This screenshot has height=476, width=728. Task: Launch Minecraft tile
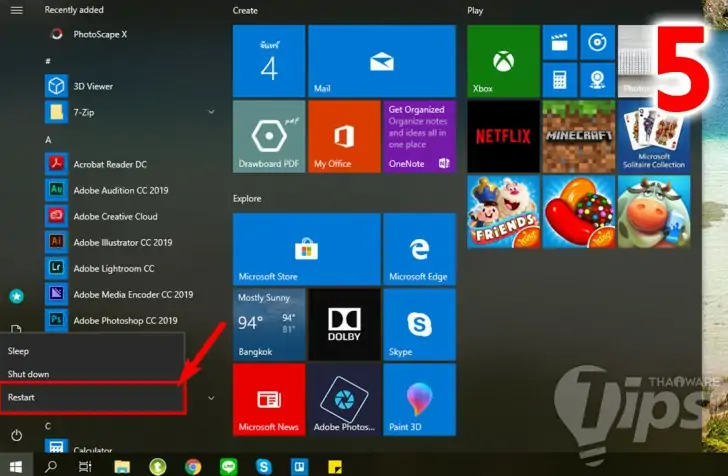578,137
